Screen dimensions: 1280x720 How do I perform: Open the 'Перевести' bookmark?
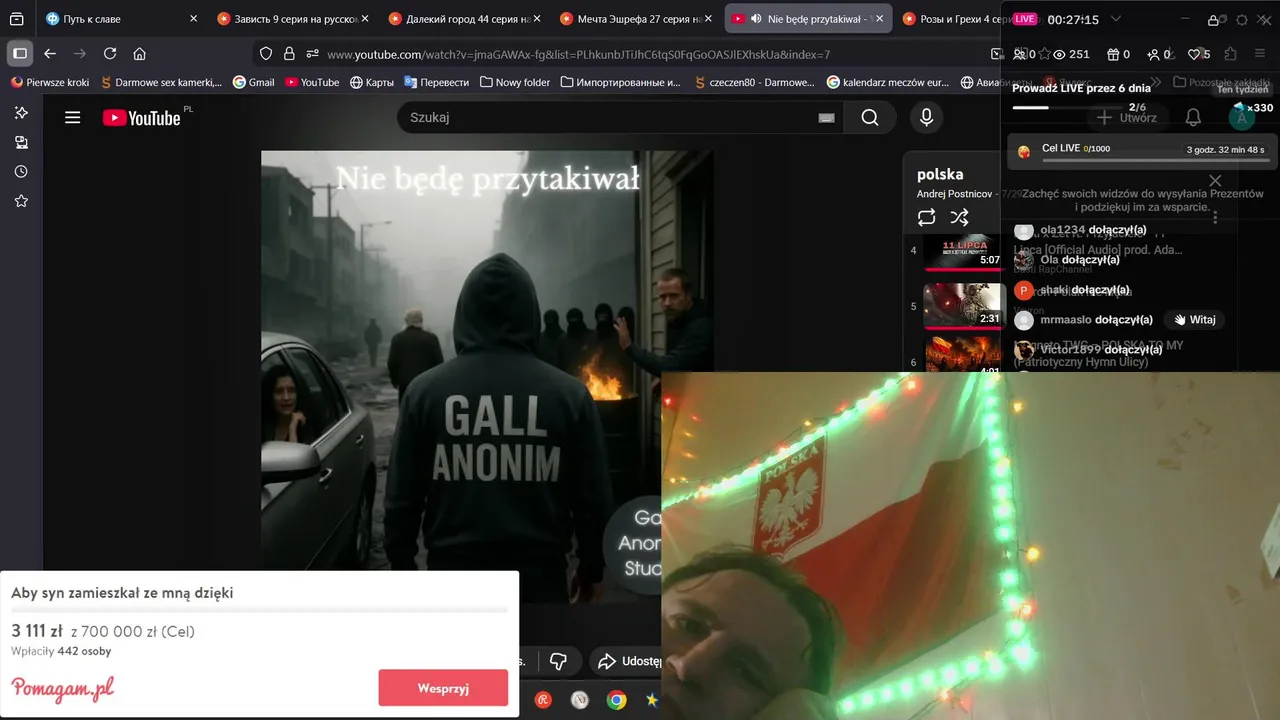tap(436, 82)
